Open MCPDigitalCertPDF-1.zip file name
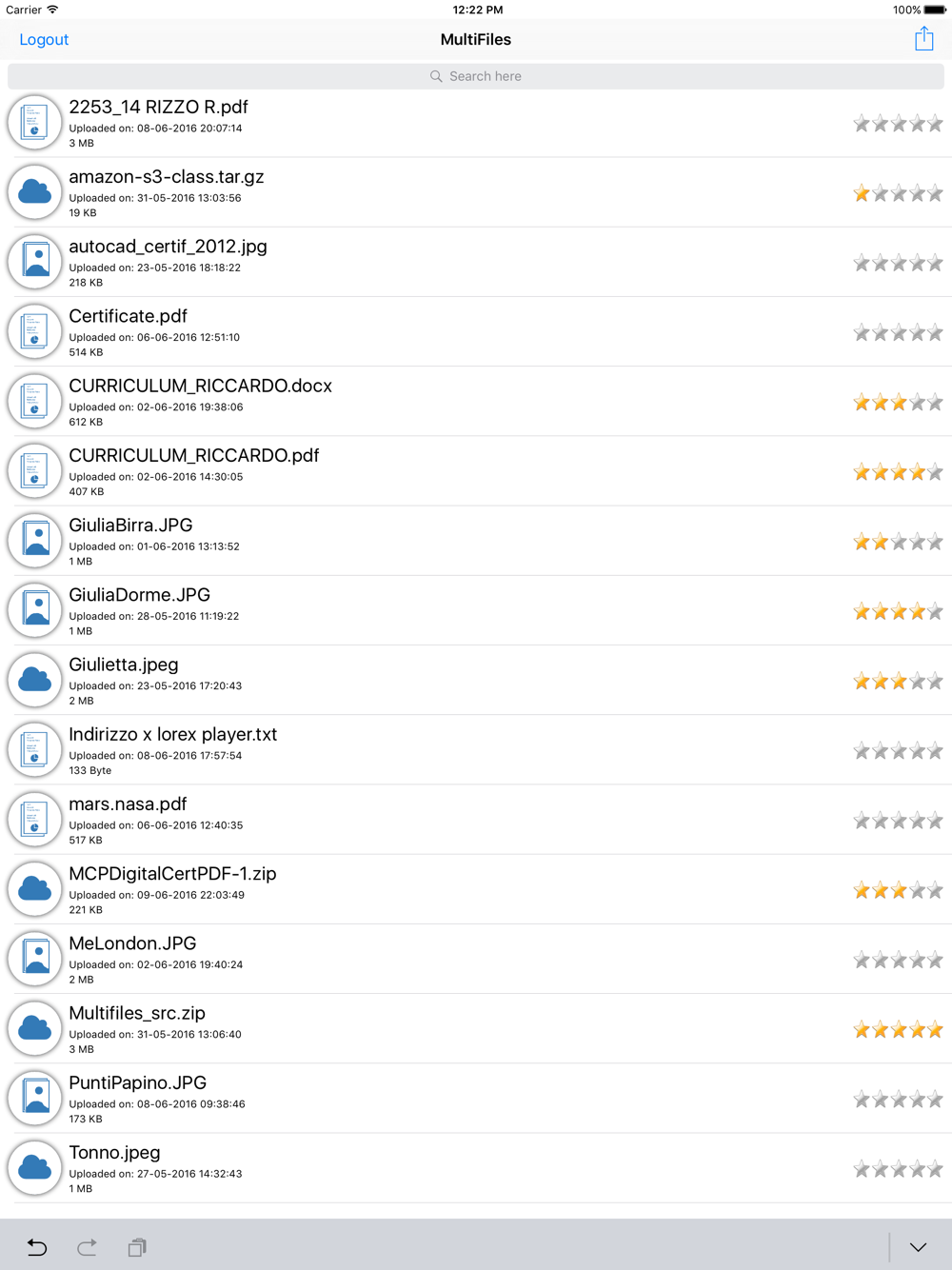The image size is (952, 1270). [x=172, y=874]
